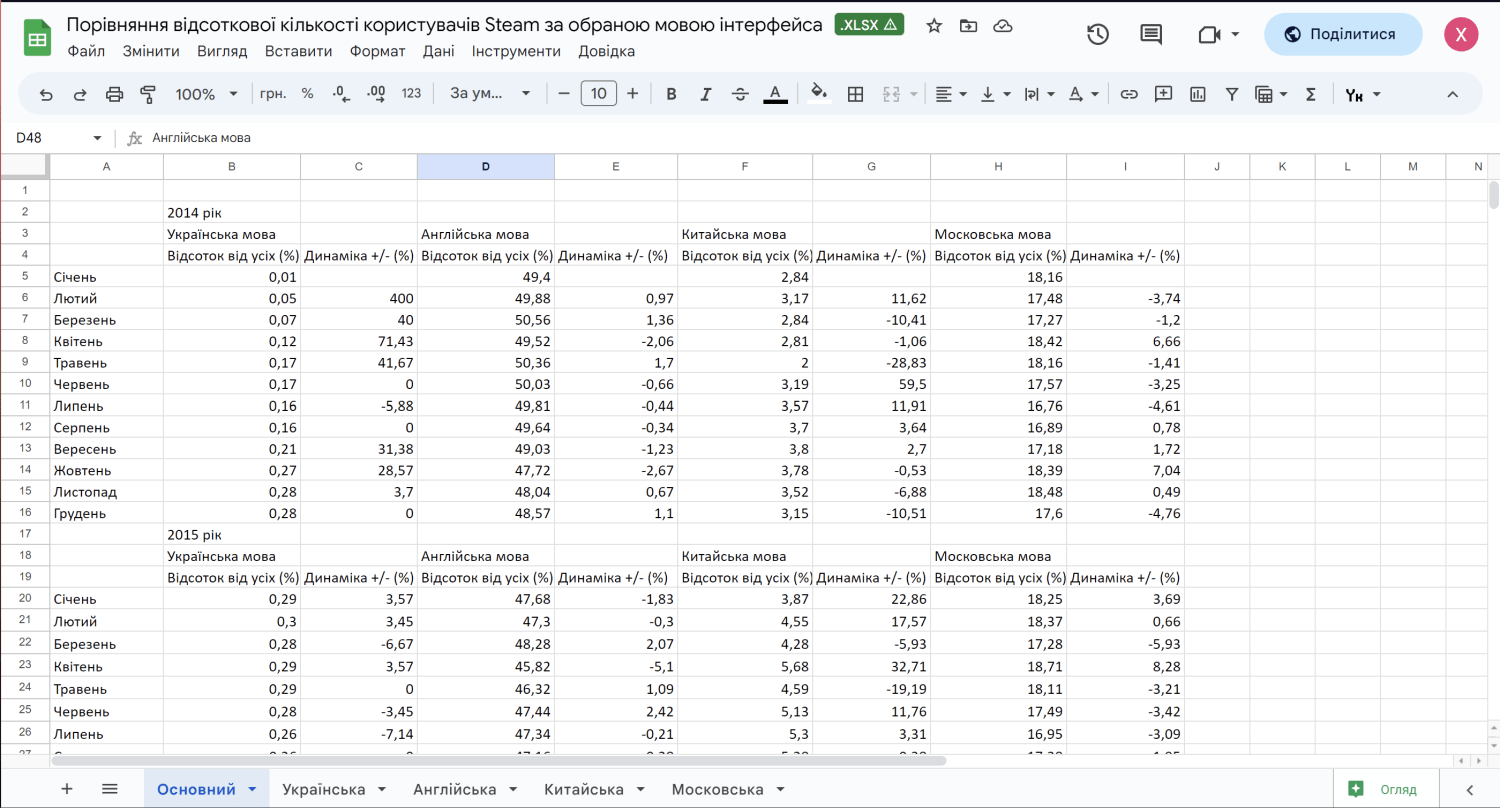The height and width of the screenshot is (808, 1500).
Task: Click the Name Box showing D48
Action: click(x=59, y=138)
